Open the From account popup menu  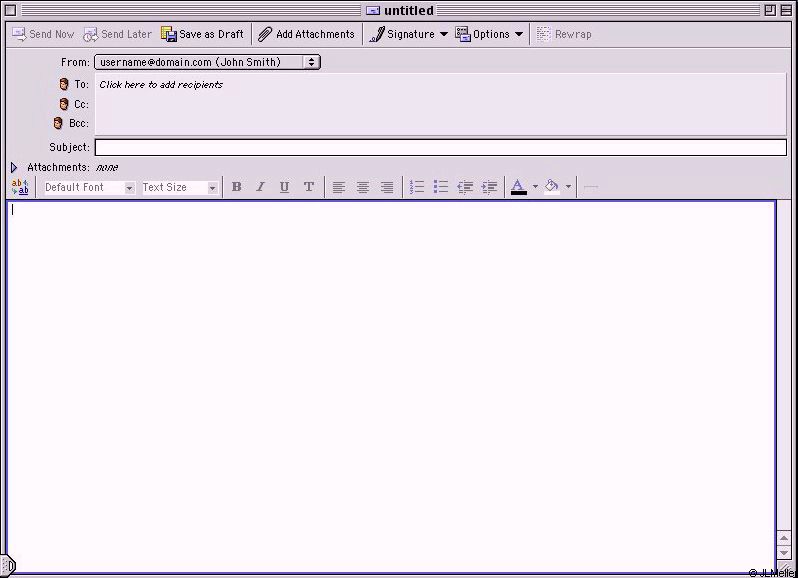click(x=207, y=62)
